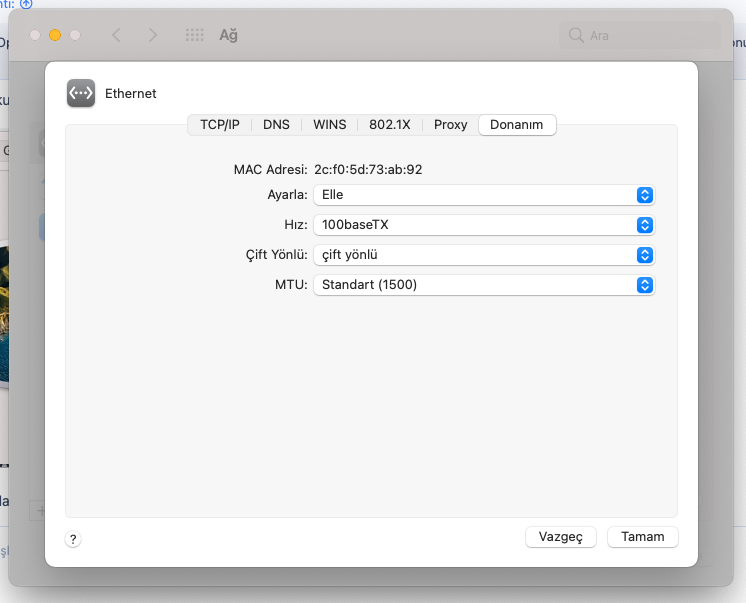Viewport: 746px width, 603px height.
Task: Click the back navigation arrow
Action: [x=116, y=35]
